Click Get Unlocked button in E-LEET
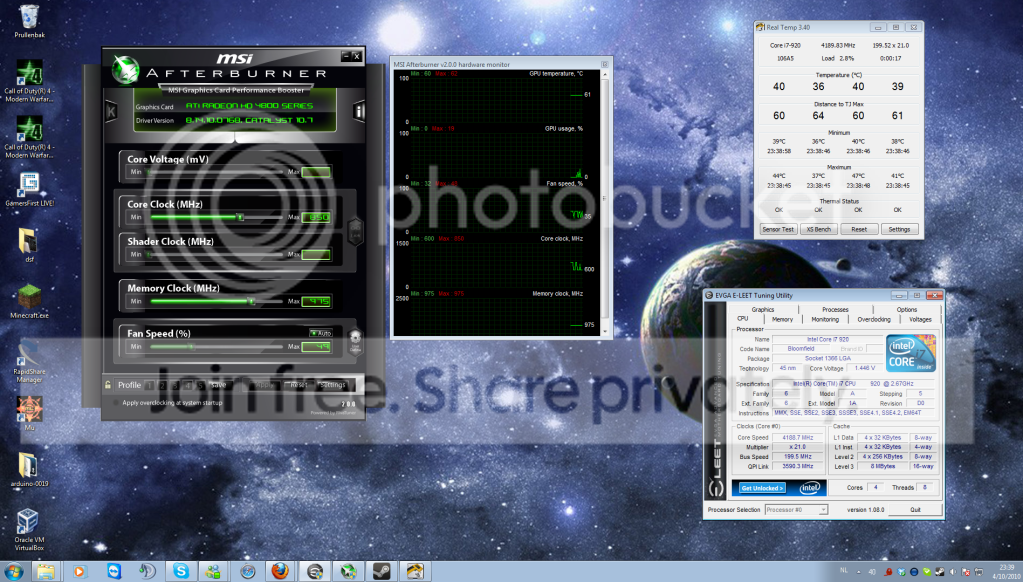The width and height of the screenshot is (1023, 582). tap(763, 487)
